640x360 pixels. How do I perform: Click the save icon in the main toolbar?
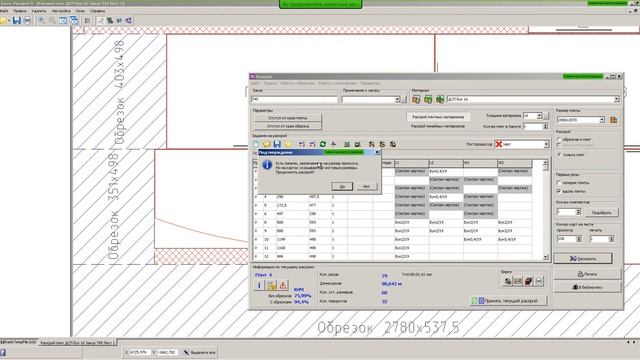pyautogui.click(x=16, y=20)
